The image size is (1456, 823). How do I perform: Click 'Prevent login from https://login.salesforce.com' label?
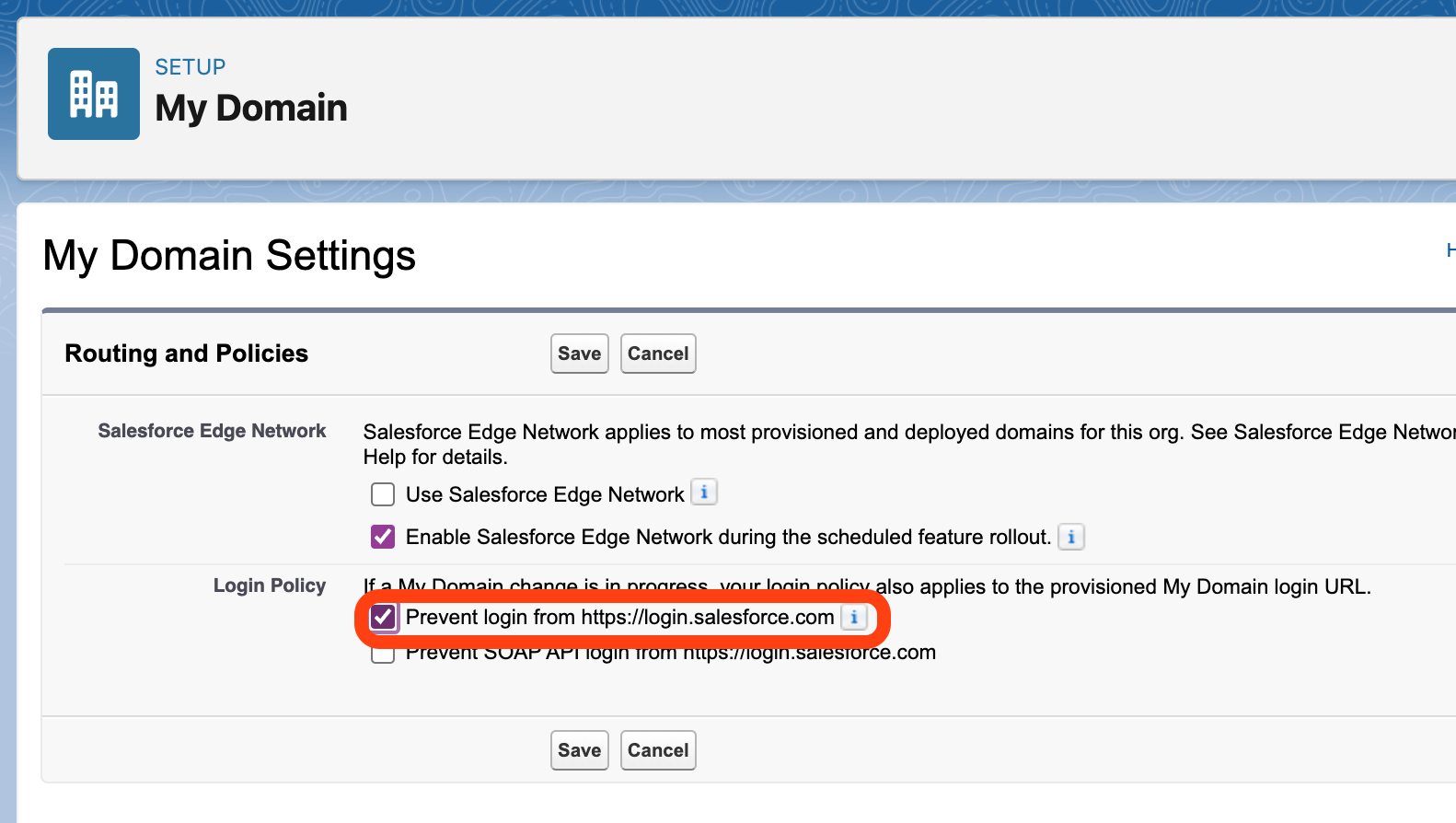620,618
